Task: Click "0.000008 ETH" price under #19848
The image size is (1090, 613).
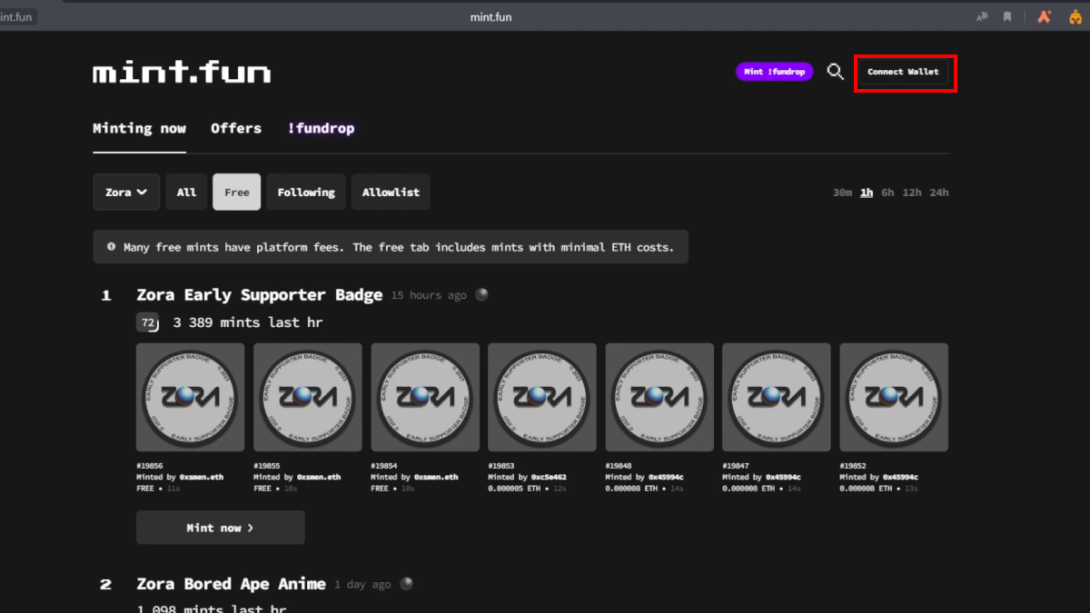Action: click(x=631, y=489)
